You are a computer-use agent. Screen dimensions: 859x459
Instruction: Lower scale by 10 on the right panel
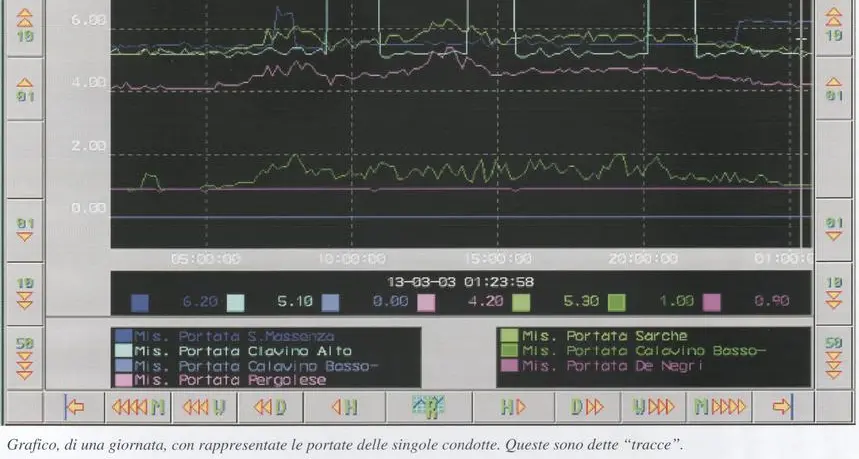[x=834, y=292]
